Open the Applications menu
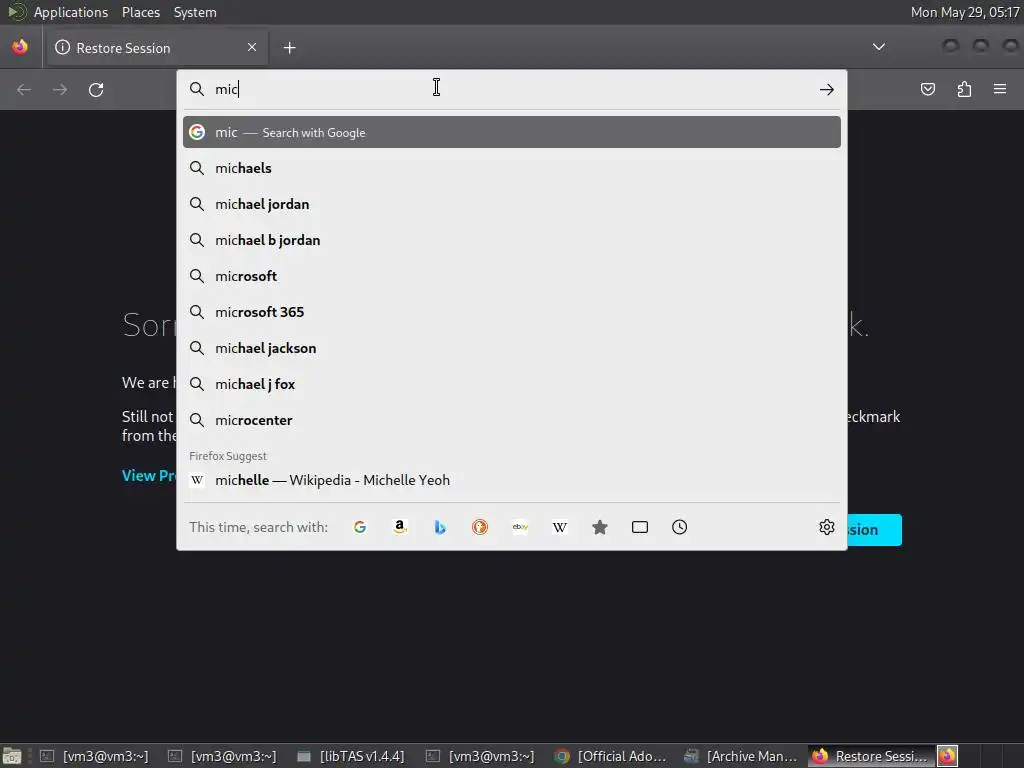Viewport: 1024px width, 768px height. pos(71,12)
